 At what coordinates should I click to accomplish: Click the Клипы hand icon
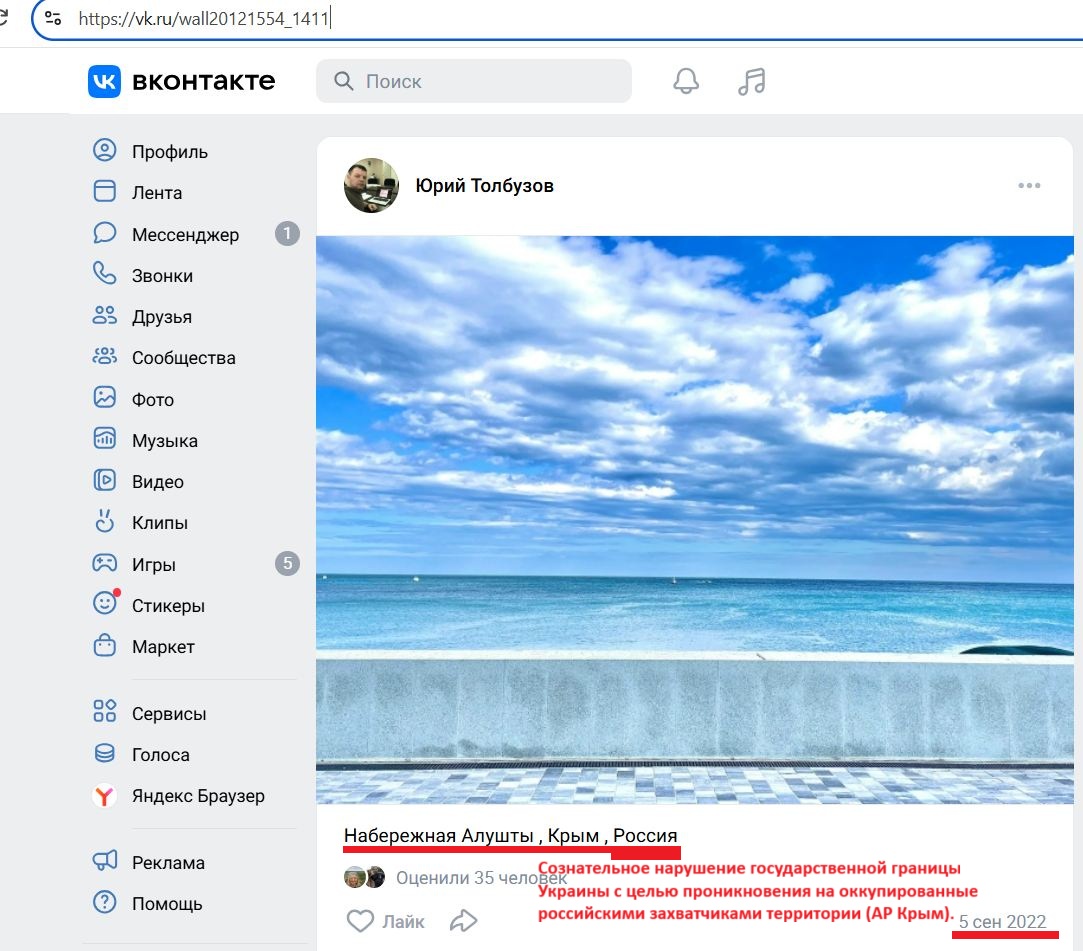pyautogui.click(x=104, y=521)
